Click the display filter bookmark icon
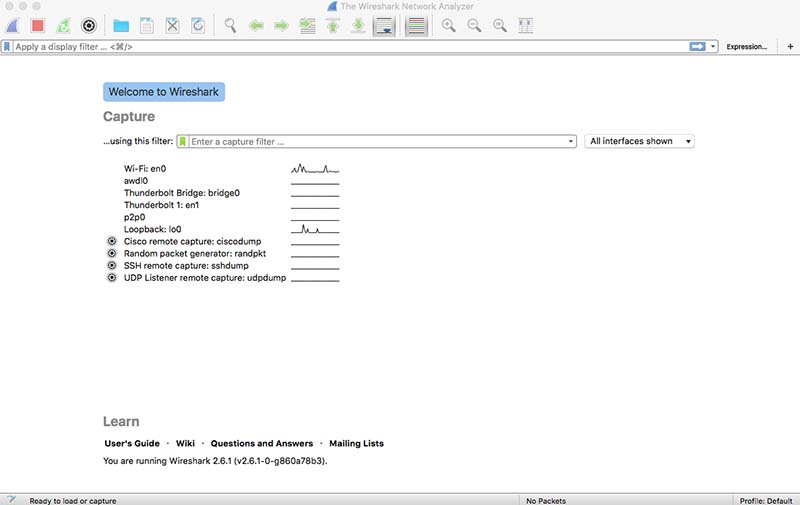Screen dimensions: 800x505 tap(7, 47)
